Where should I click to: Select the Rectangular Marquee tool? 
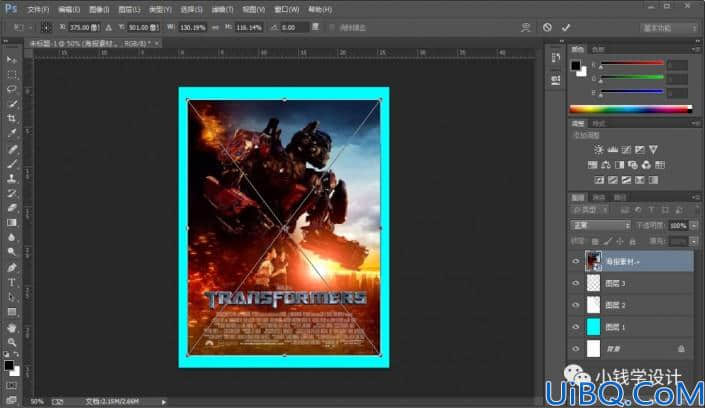tap(12, 75)
